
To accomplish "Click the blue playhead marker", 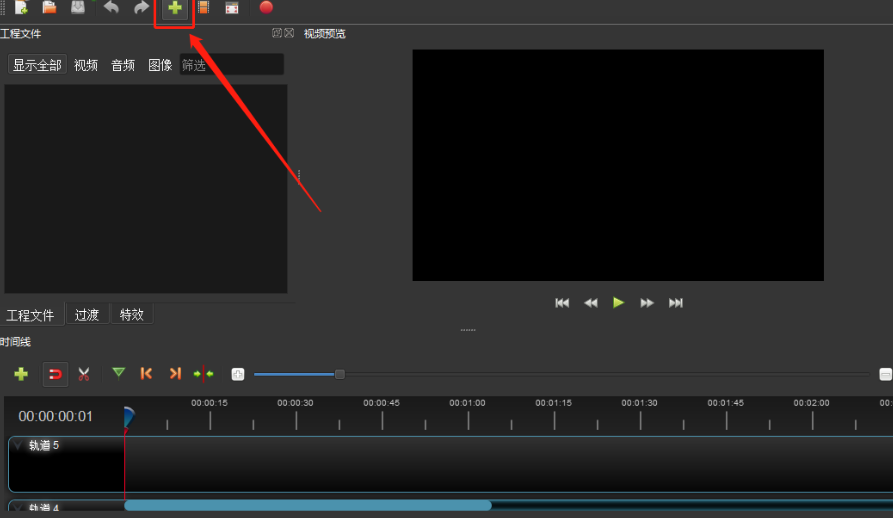I will click(129, 417).
